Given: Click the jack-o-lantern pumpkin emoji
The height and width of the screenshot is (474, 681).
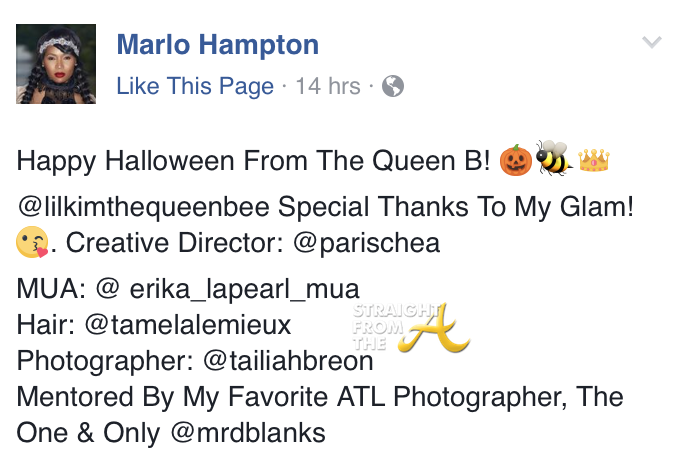Looking at the screenshot, I should tap(516, 160).
